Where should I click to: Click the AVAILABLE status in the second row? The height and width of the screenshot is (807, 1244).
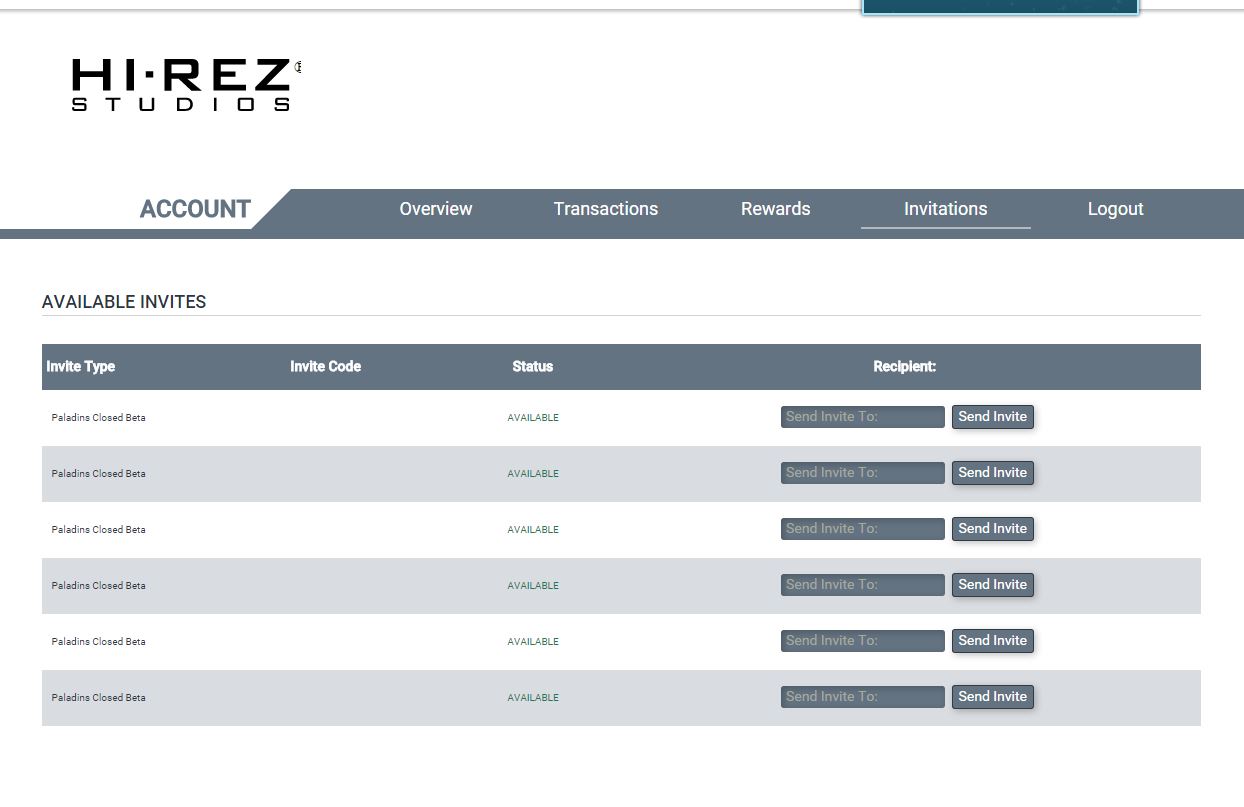point(533,474)
